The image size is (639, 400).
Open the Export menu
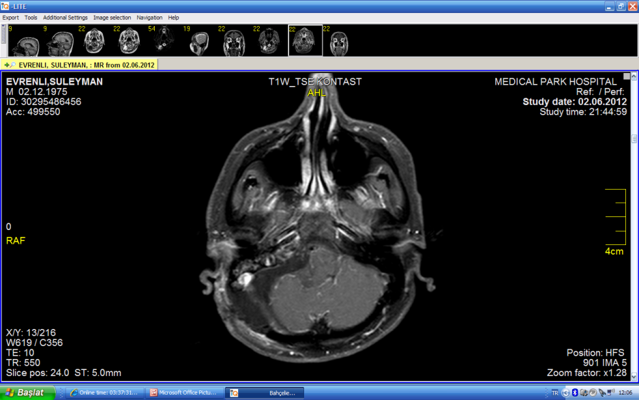coord(11,18)
